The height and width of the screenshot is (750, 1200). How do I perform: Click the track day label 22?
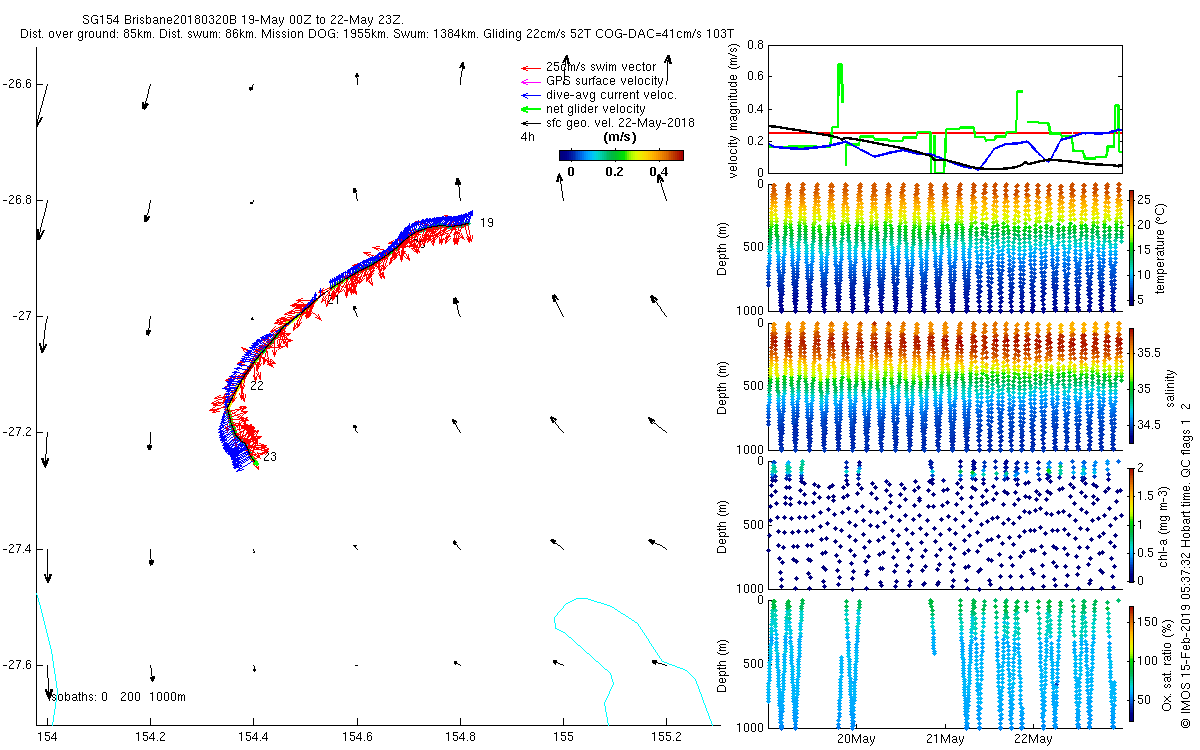(257, 385)
